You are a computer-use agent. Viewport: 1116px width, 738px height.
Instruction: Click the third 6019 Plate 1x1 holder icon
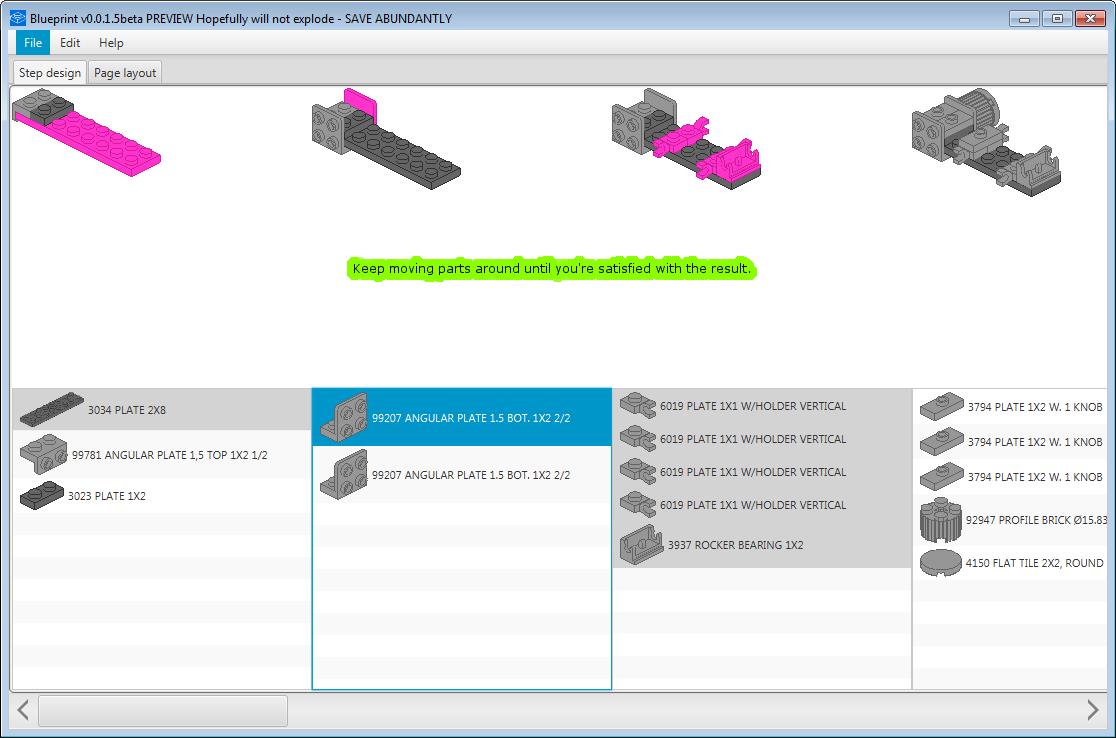coord(638,471)
